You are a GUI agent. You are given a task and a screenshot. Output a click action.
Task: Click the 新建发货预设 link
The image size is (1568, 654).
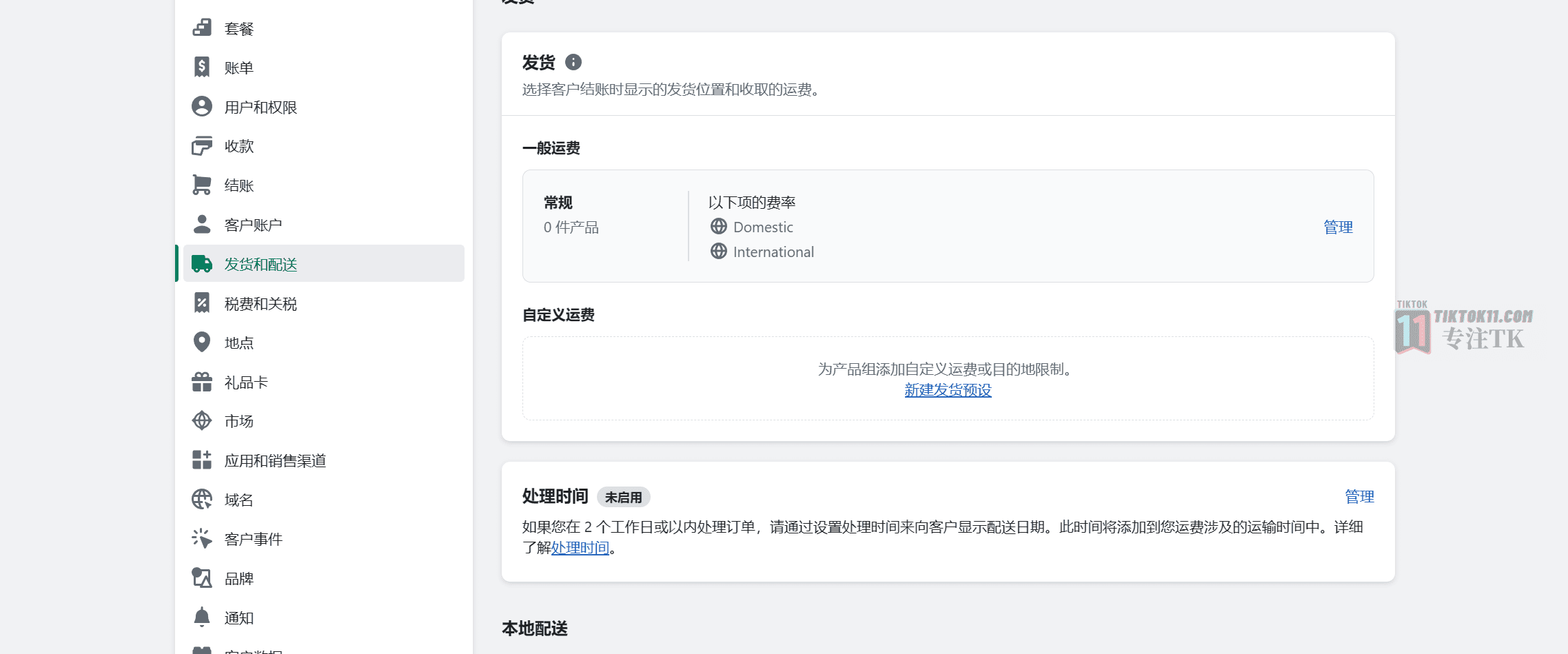[948, 390]
